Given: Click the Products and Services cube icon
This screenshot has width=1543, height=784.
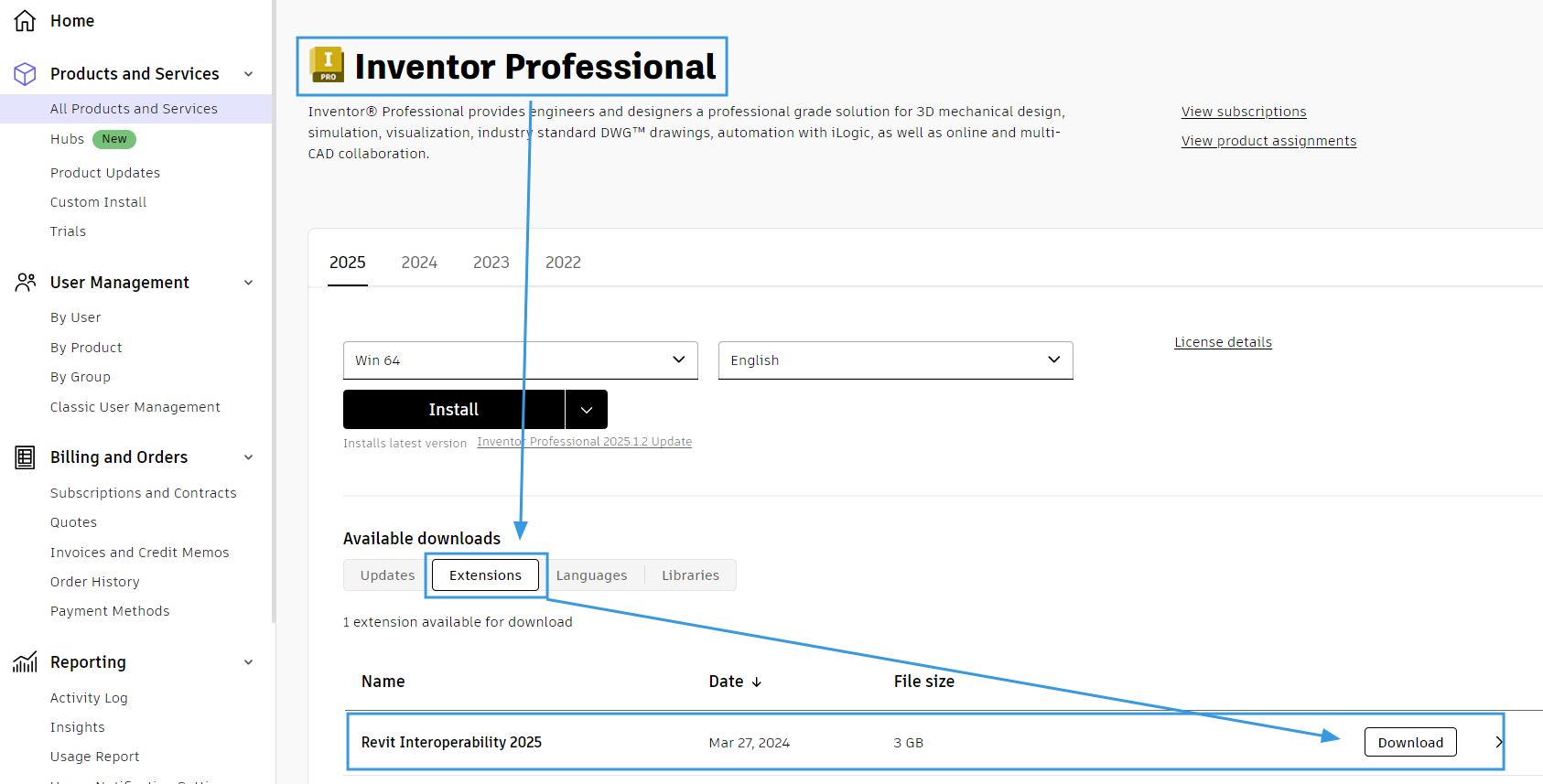Looking at the screenshot, I should point(25,74).
